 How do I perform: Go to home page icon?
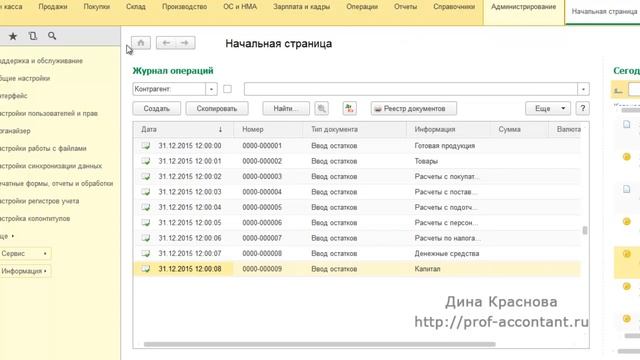pyautogui.click(x=141, y=43)
